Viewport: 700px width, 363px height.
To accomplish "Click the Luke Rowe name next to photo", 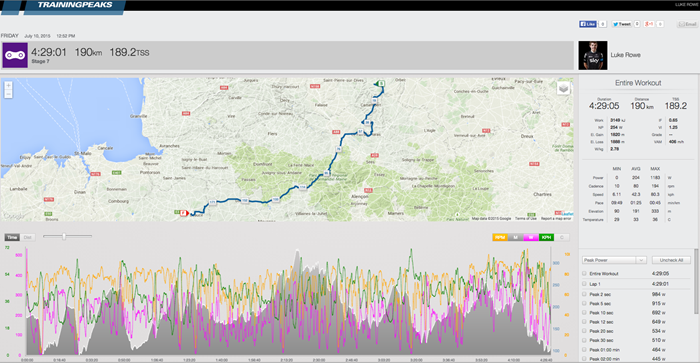I will pyautogui.click(x=625, y=55).
